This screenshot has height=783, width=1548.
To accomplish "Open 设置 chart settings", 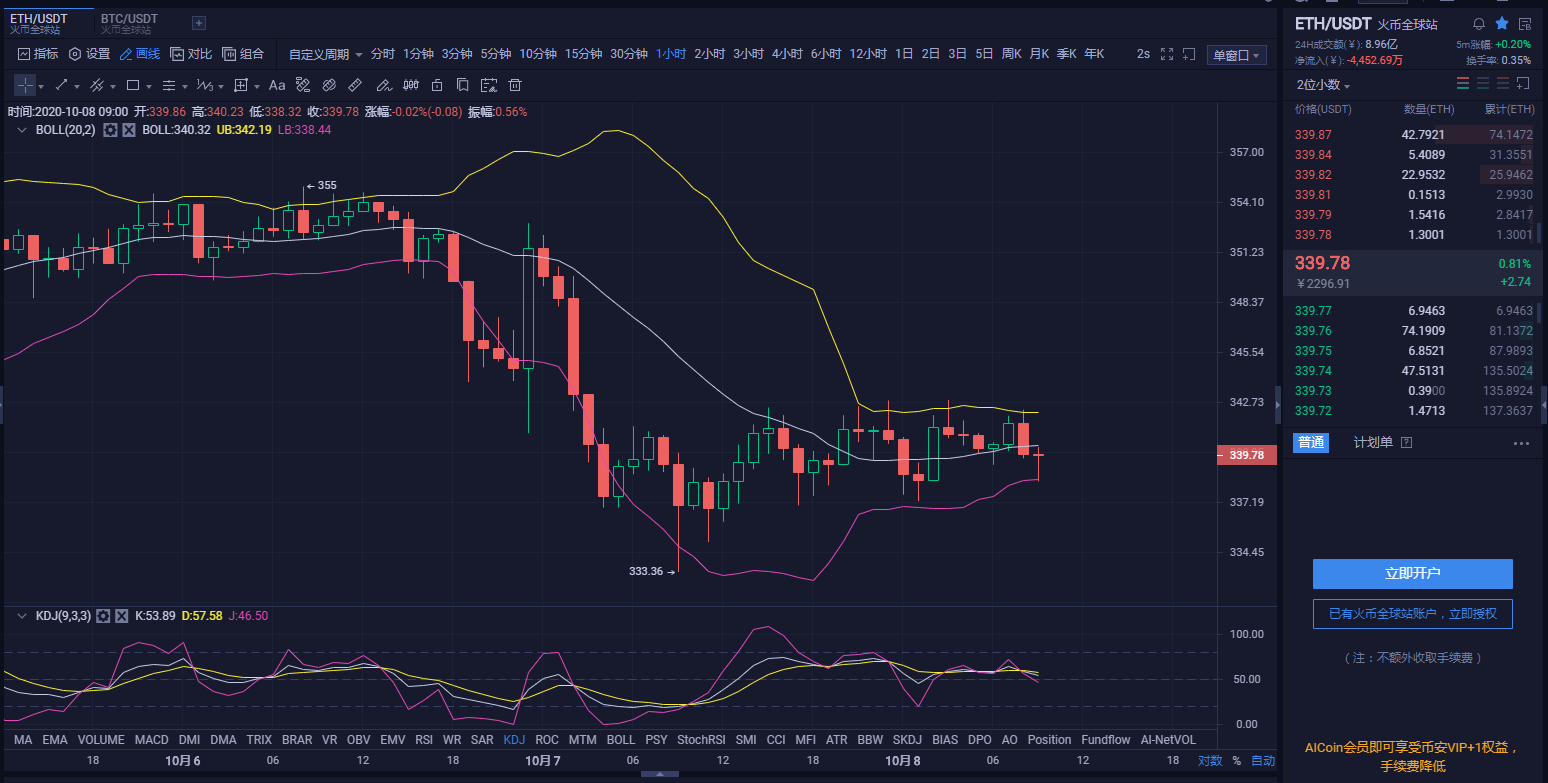I will click(x=89, y=54).
